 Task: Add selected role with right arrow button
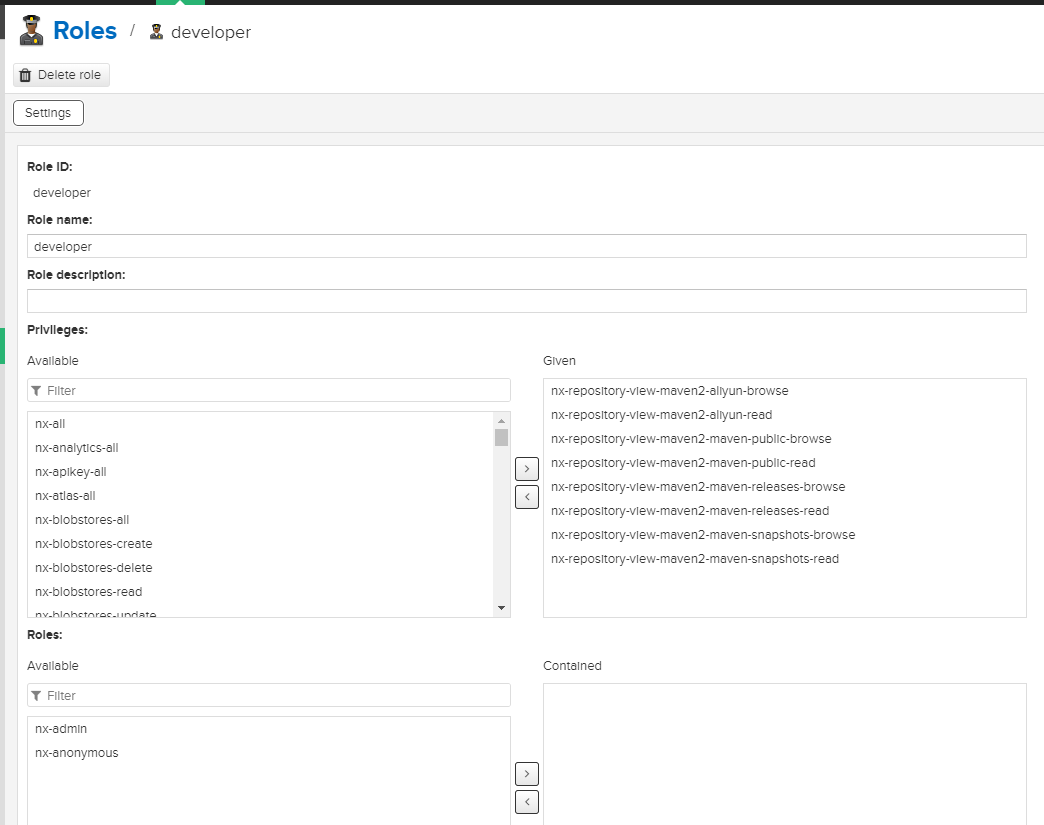click(526, 773)
